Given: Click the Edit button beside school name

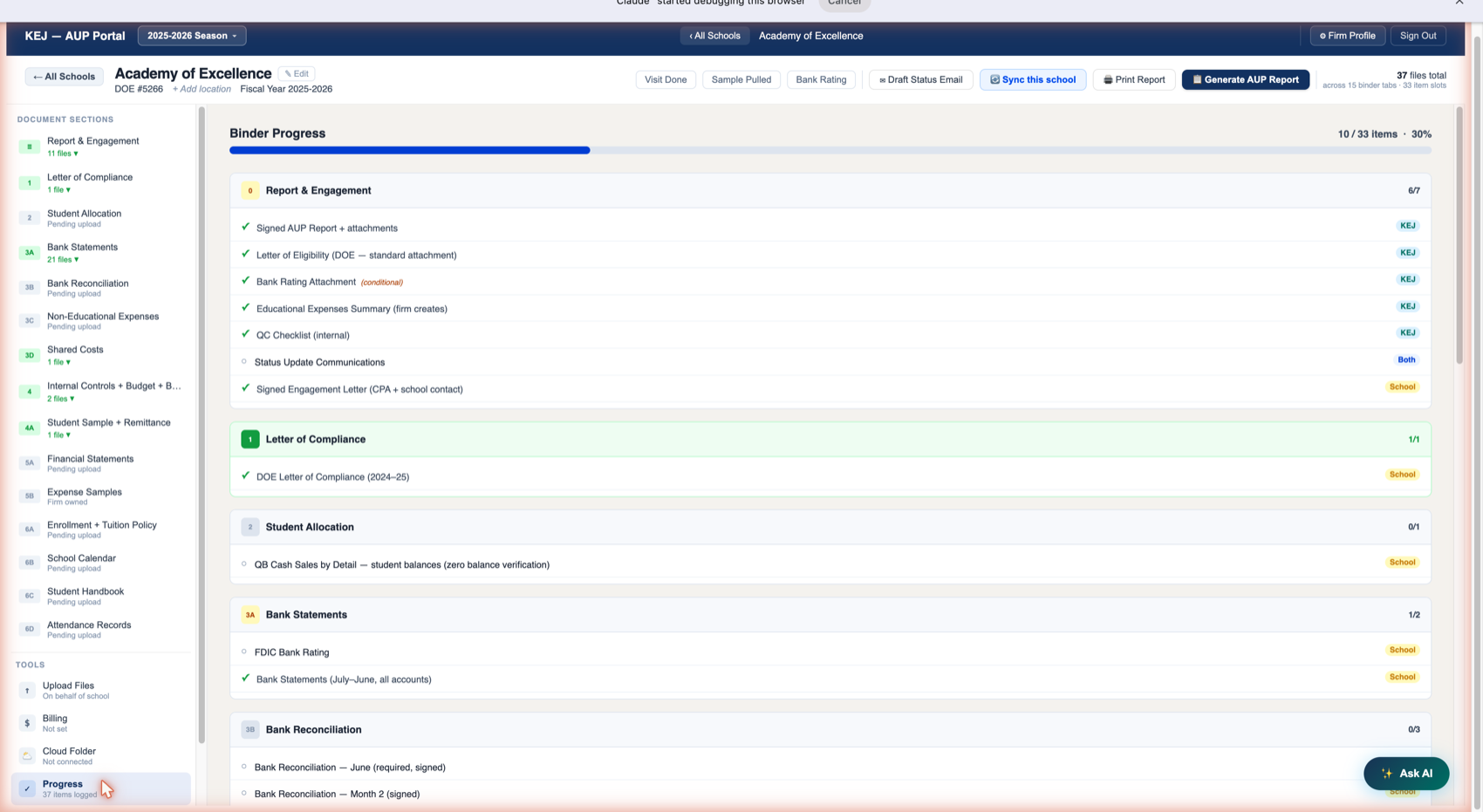Looking at the screenshot, I should tap(297, 73).
